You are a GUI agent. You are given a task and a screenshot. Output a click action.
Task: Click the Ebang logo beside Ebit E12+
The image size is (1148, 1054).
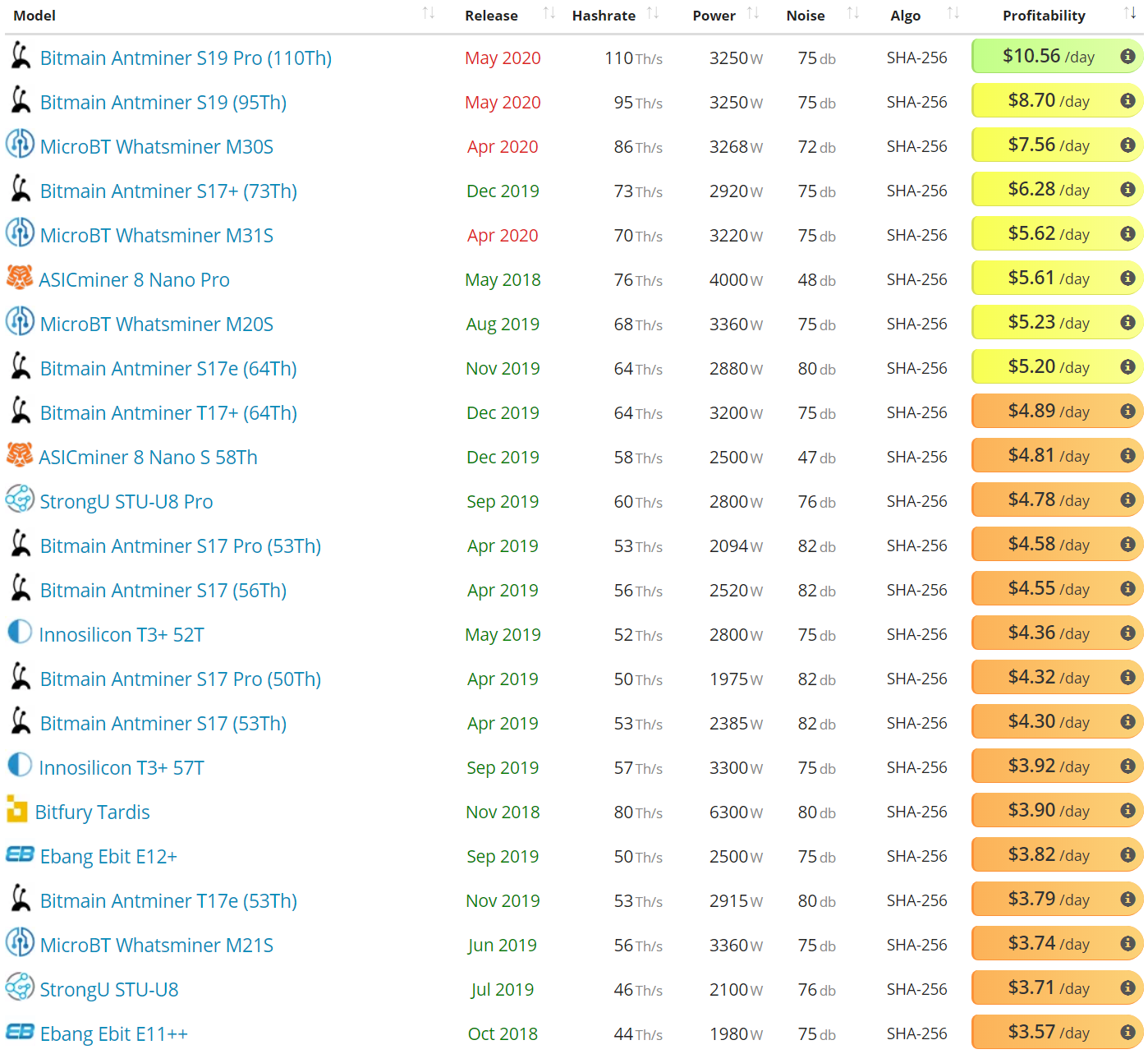coord(21,854)
